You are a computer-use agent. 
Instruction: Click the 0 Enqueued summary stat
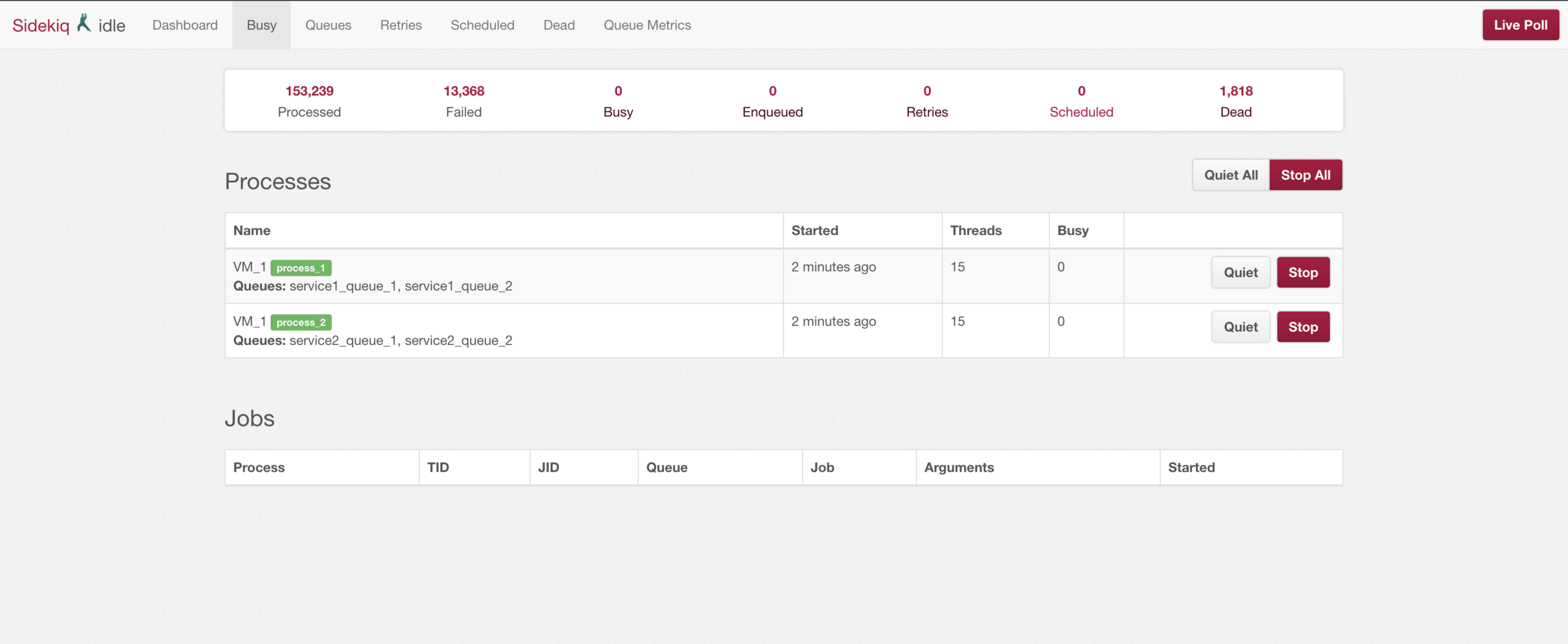pyautogui.click(x=773, y=100)
